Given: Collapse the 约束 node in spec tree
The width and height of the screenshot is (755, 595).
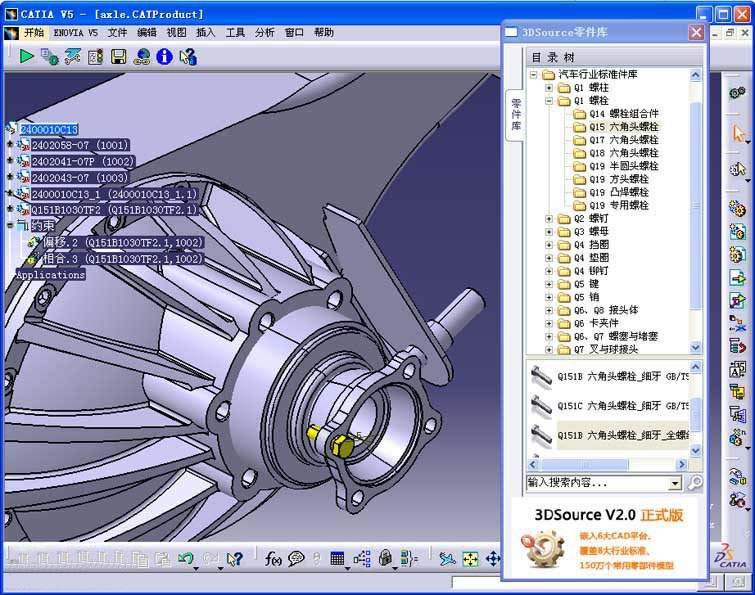Looking at the screenshot, I should [x=10, y=225].
